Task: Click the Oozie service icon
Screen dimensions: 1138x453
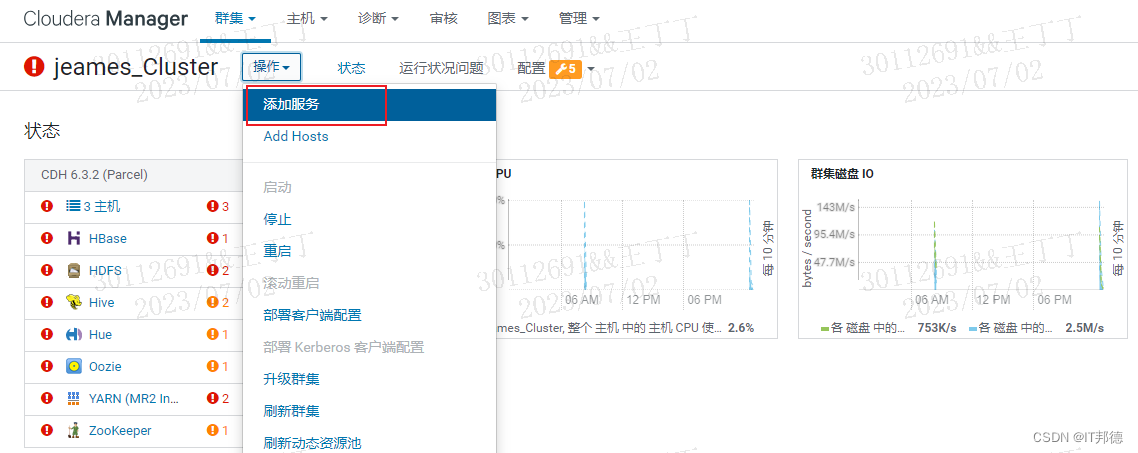Action: 73,367
